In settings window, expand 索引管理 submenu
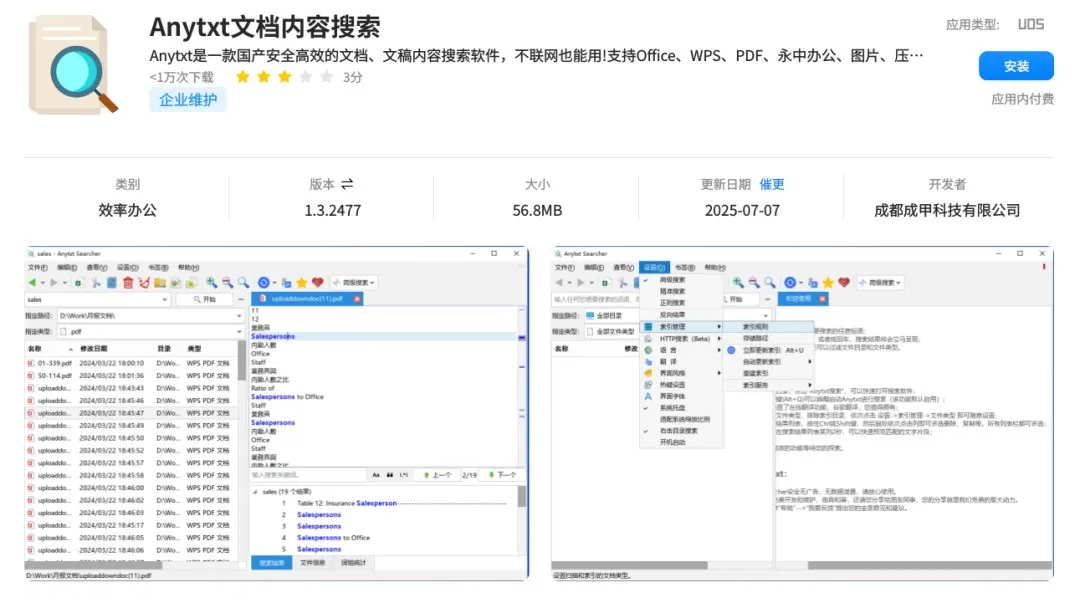 point(681,326)
